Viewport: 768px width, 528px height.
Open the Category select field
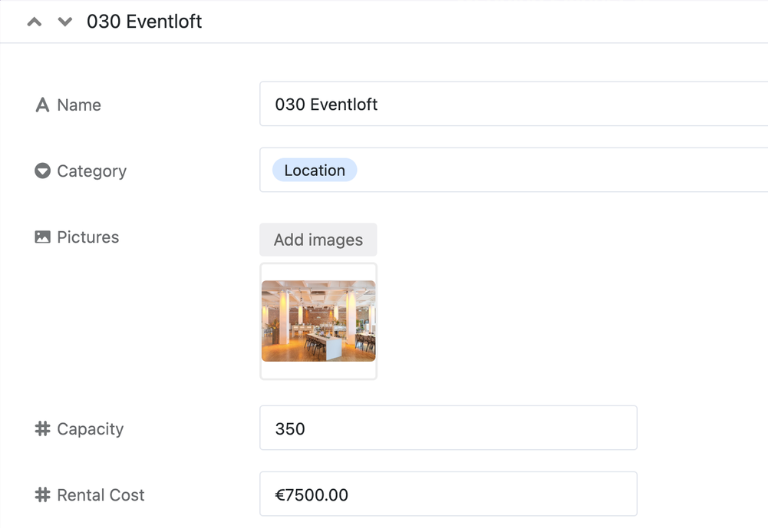(513, 169)
